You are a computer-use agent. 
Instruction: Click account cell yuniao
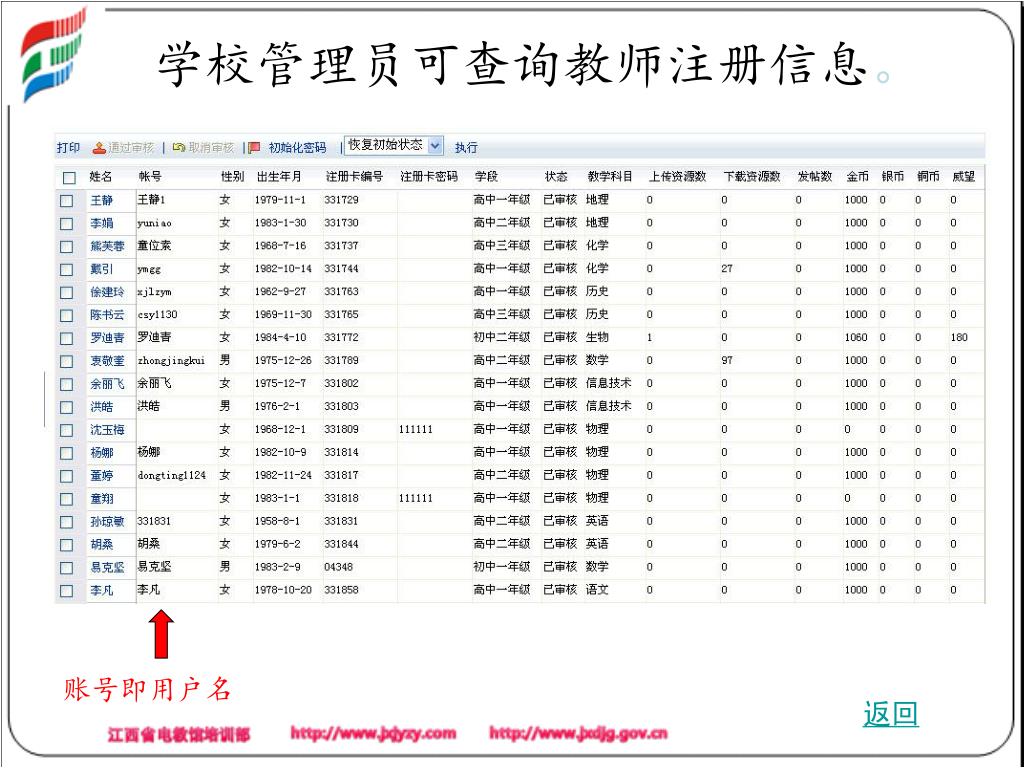coord(154,223)
